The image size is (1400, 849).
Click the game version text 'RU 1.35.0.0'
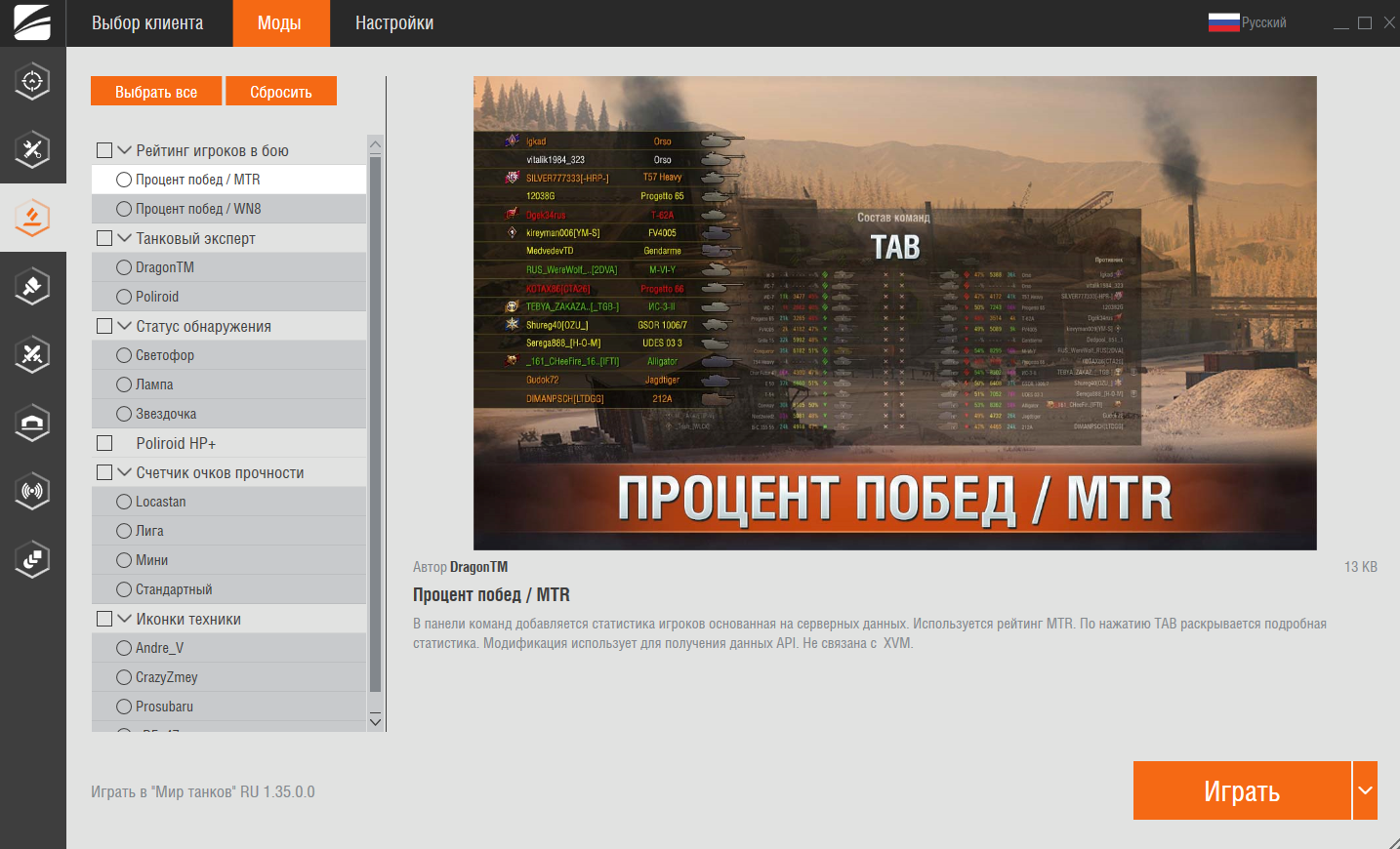point(277,791)
